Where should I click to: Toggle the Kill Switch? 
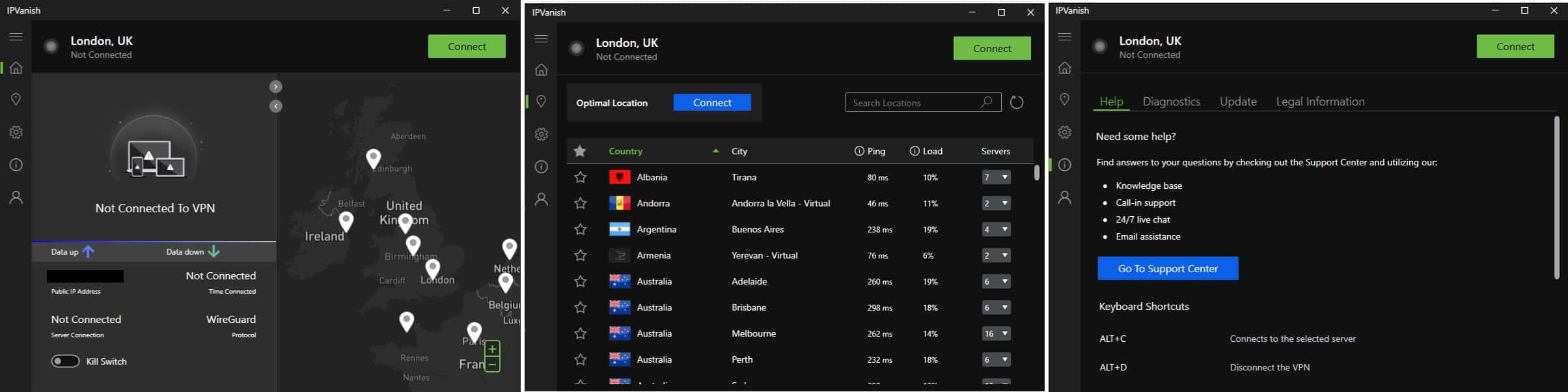(x=65, y=361)
